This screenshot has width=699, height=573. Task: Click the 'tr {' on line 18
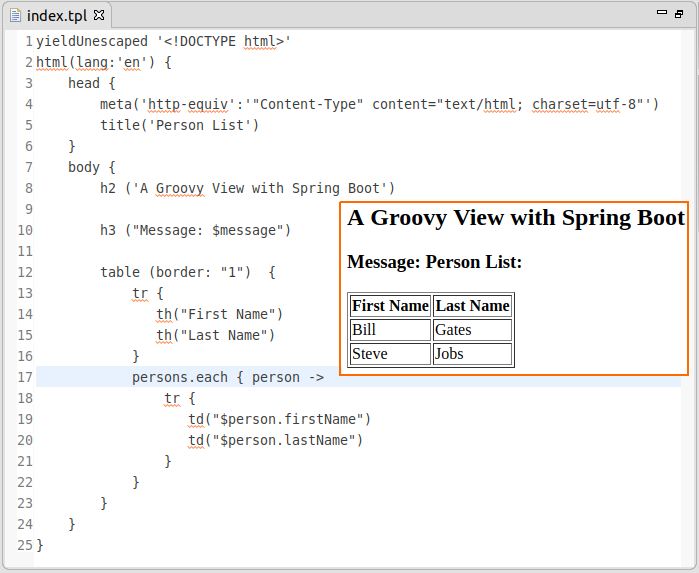point(180,398)
